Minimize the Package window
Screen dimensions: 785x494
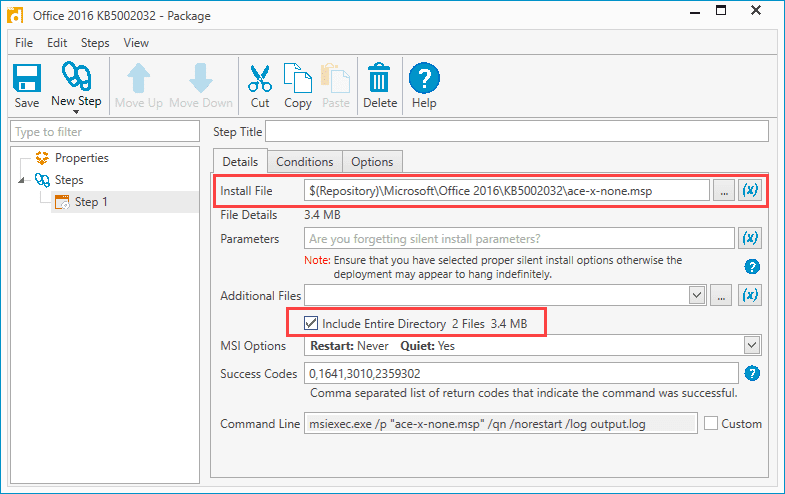pyautogui.click(x=695, y=12)
